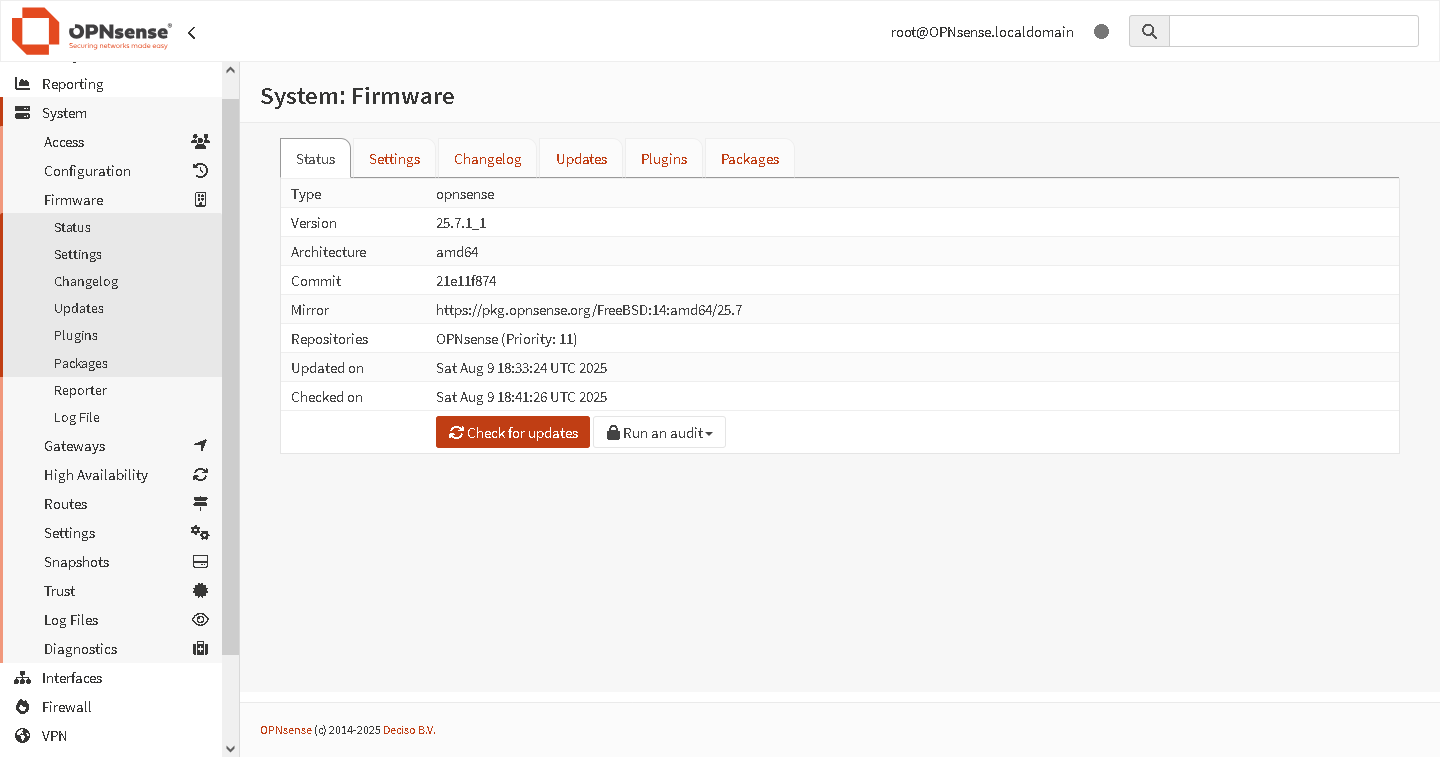Click inside the search input field
This screenshot has height=757, width=1440.
pyautogui.click(x=1293, y=31)
